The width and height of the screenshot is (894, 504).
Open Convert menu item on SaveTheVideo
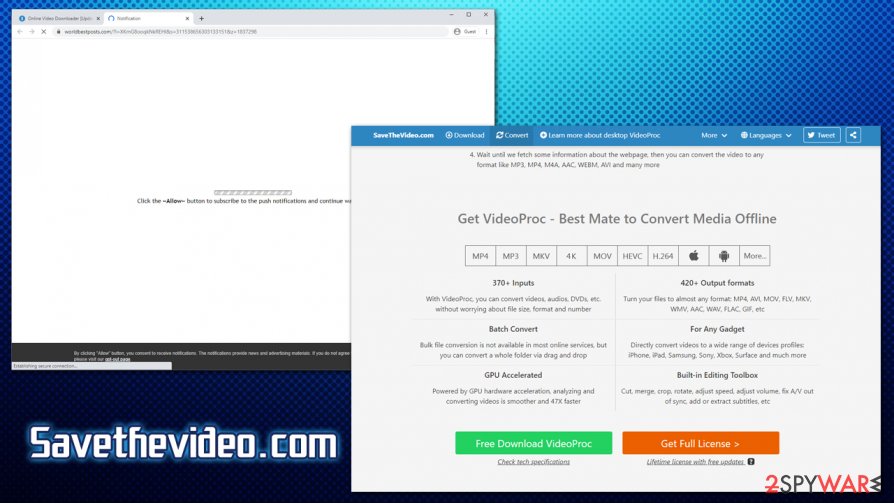coord(512,135)
